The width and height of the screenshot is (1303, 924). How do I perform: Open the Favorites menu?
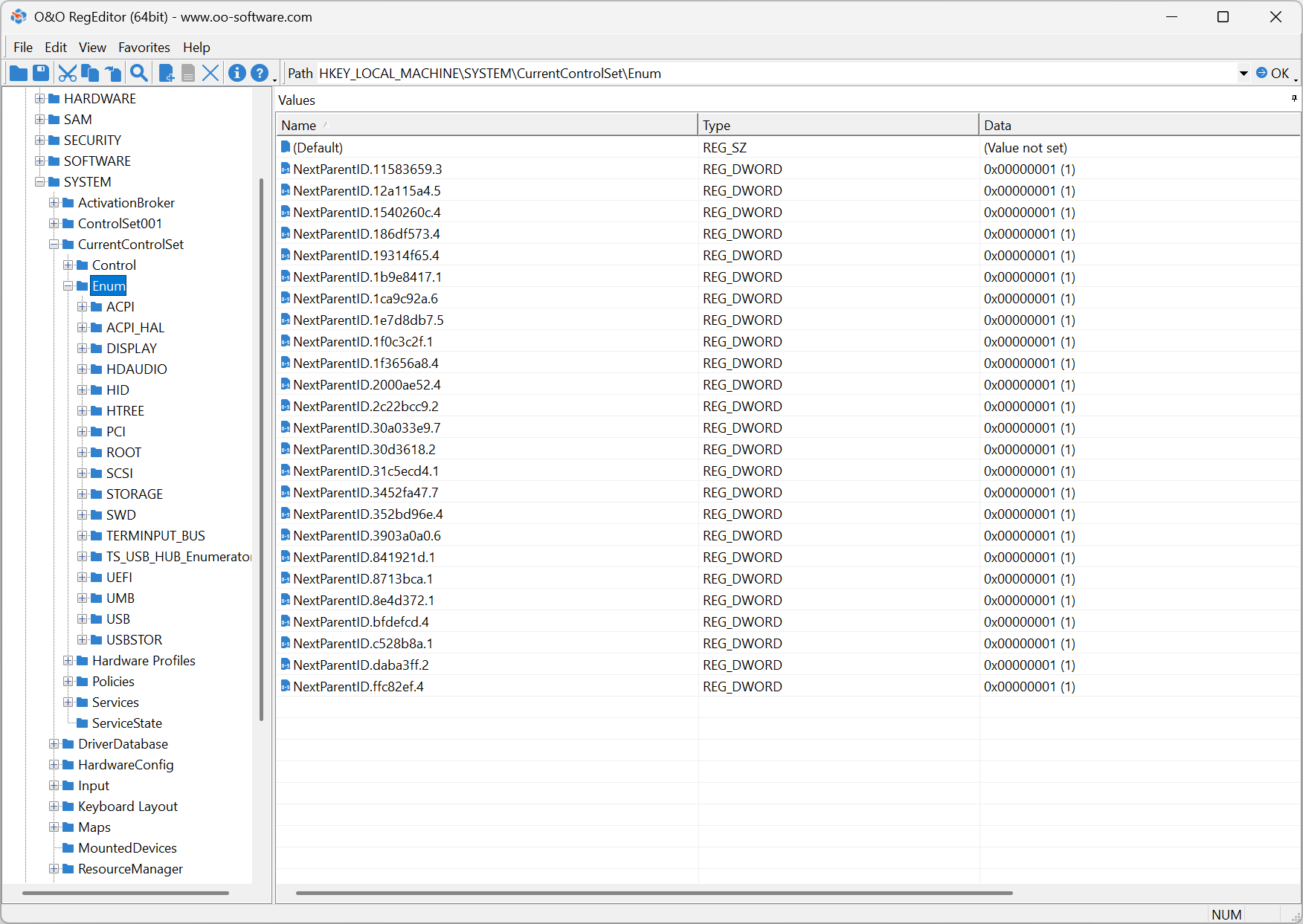(x=144, y=48)
